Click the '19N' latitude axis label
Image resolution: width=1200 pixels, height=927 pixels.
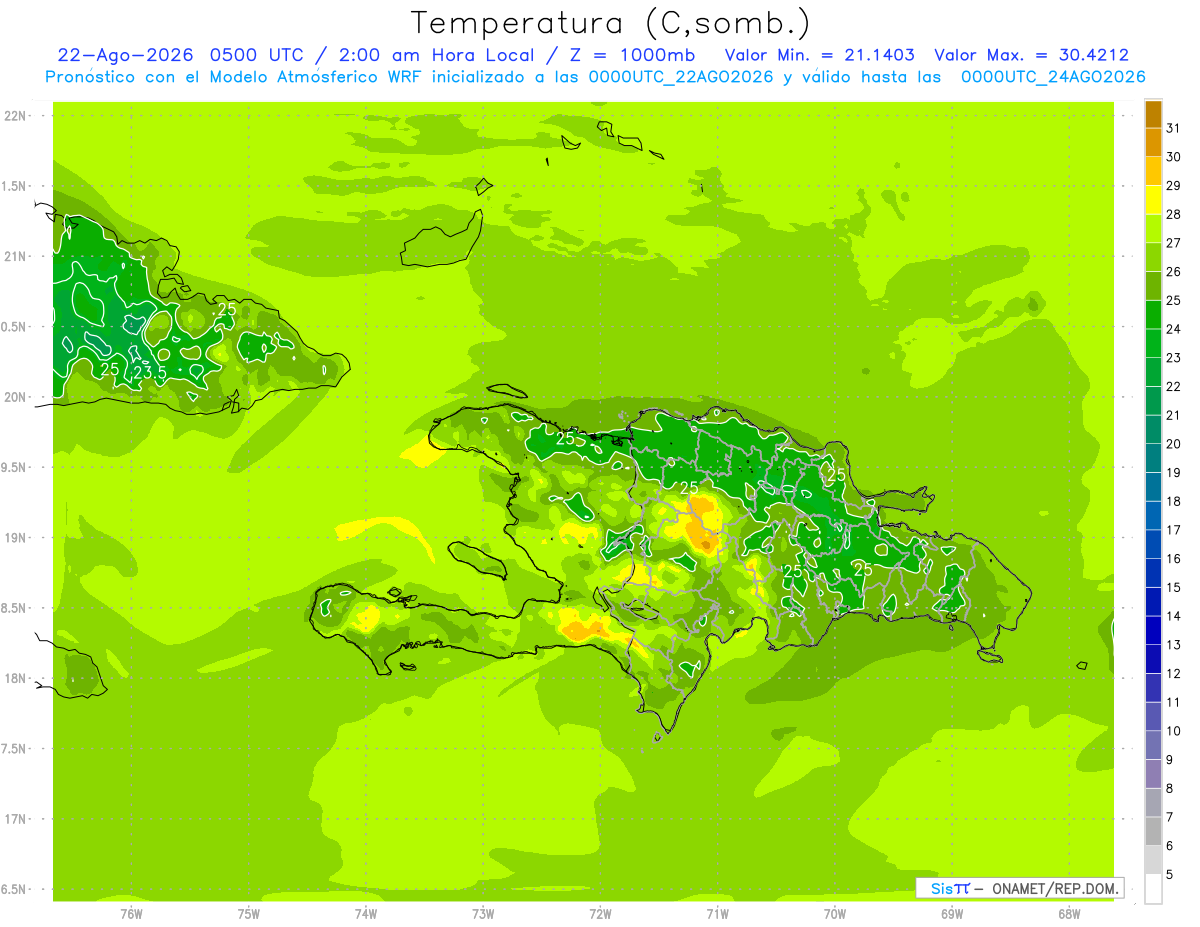(x=17, y=538)
